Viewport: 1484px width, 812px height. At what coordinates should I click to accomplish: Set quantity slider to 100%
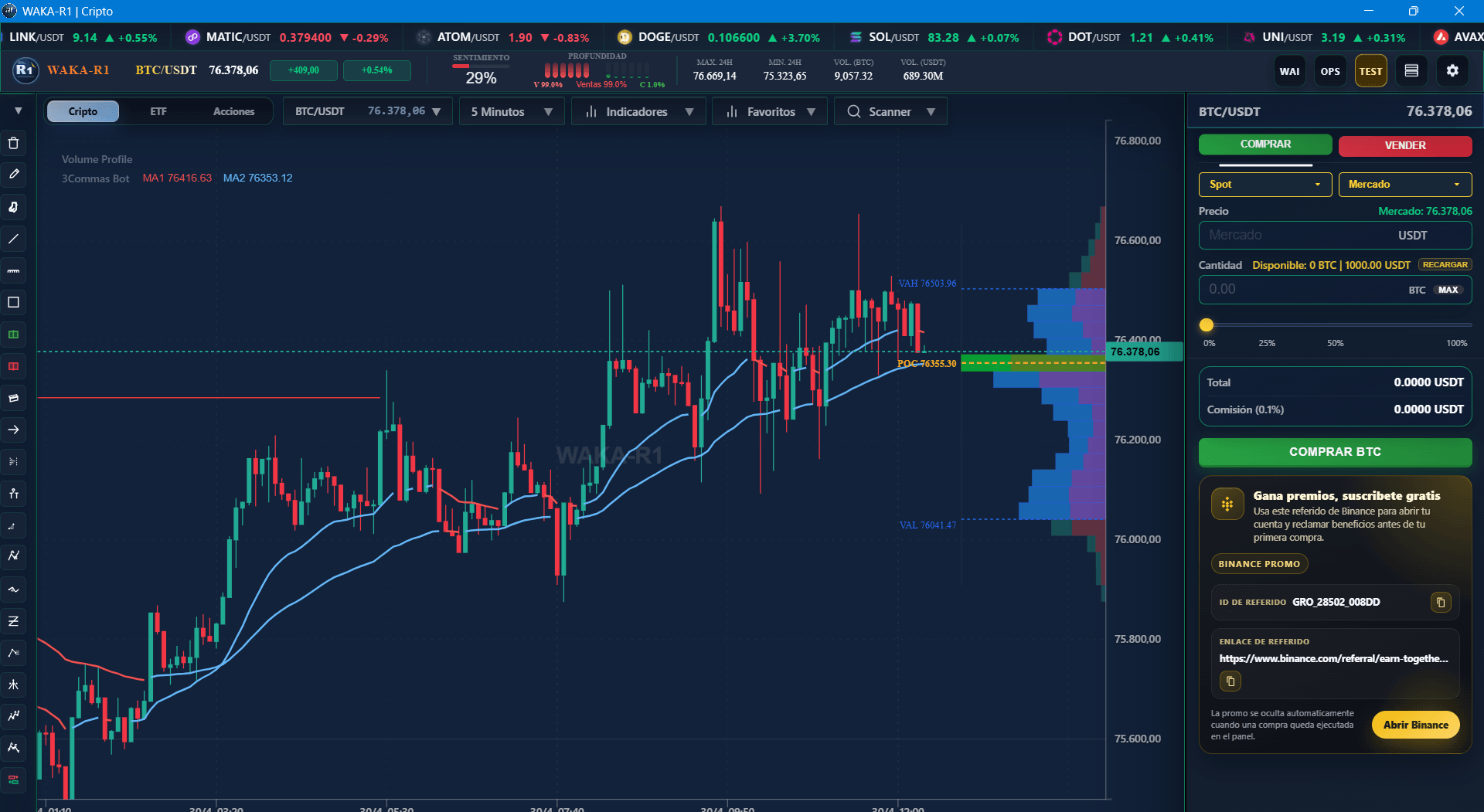point(1457,343)
